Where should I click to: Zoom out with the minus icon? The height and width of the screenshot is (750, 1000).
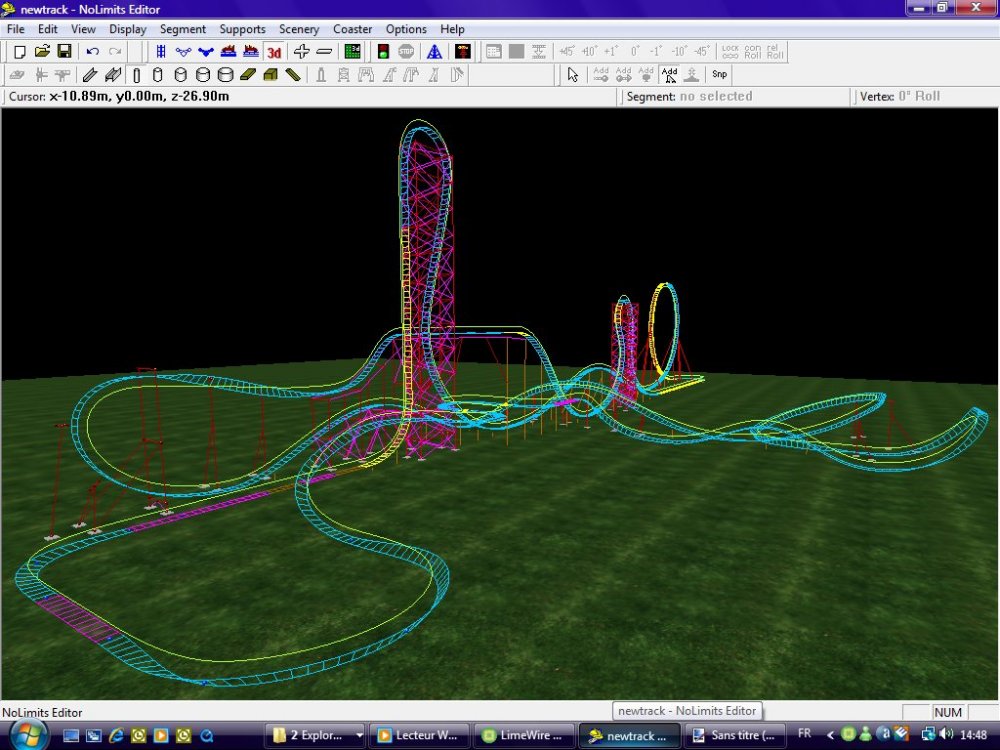324,51
